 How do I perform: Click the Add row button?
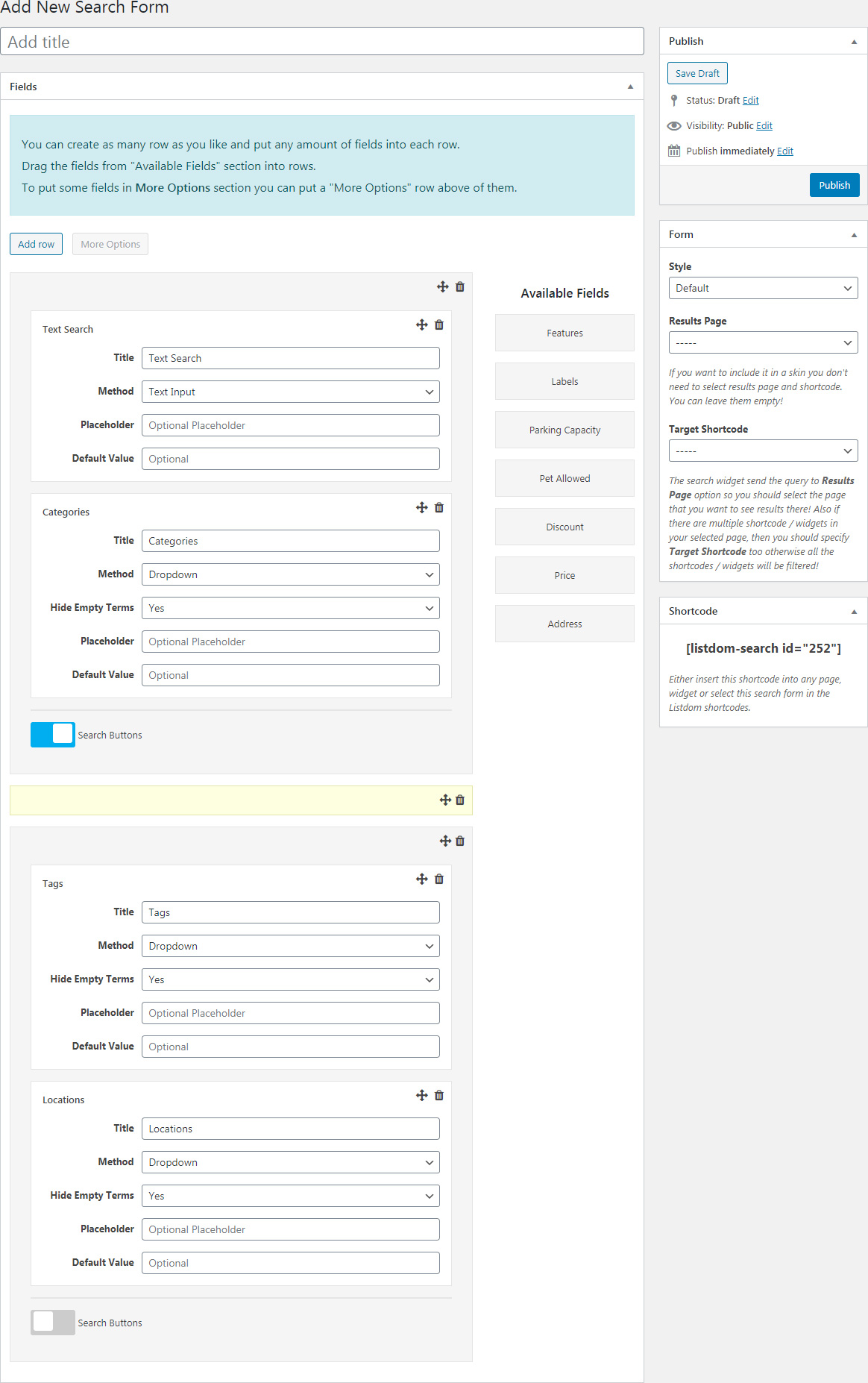[x=36, y=244]
